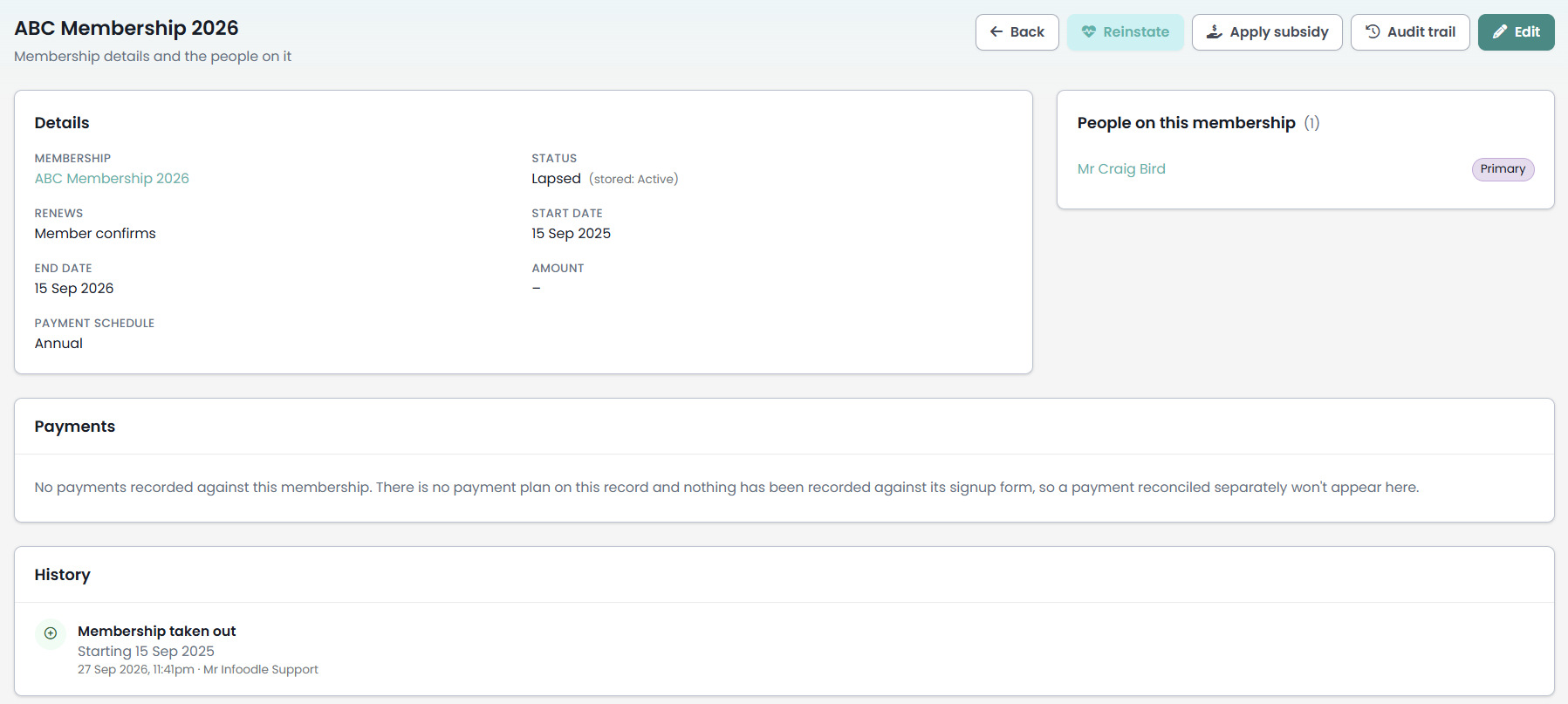The width and height of the screenshot is (1568, 704).
Task: Reinstate this lapsed membership
Action: [x=1126, y=32]
